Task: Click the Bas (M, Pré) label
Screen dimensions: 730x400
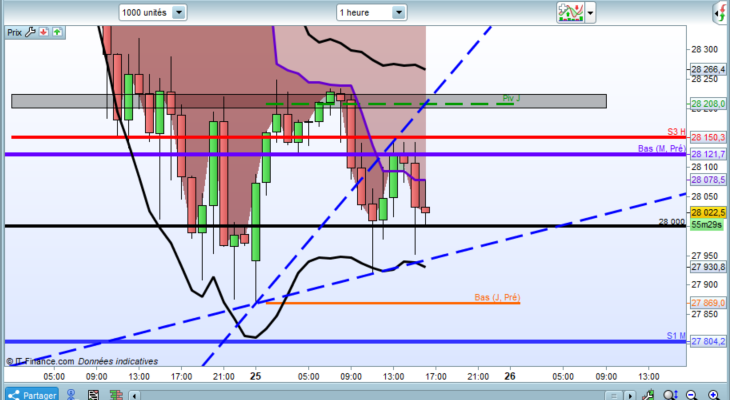Action: 662,149
